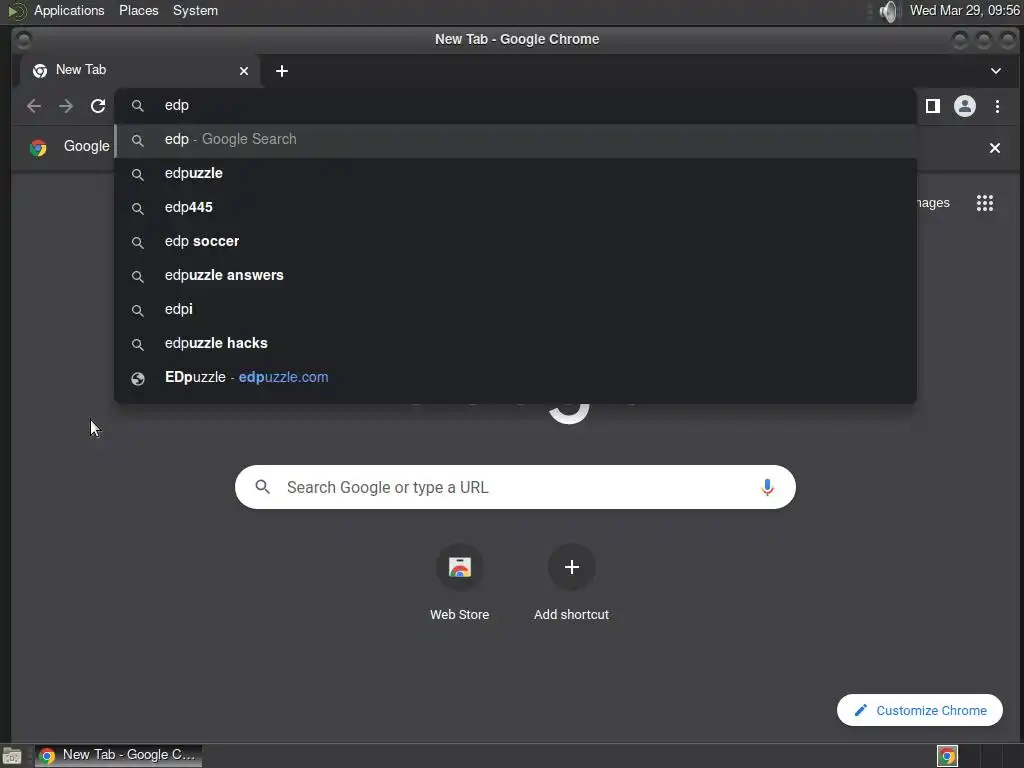Click the volume speaker icon
Viewport: 1024px width, 768px height.
[x=889, y=11]
